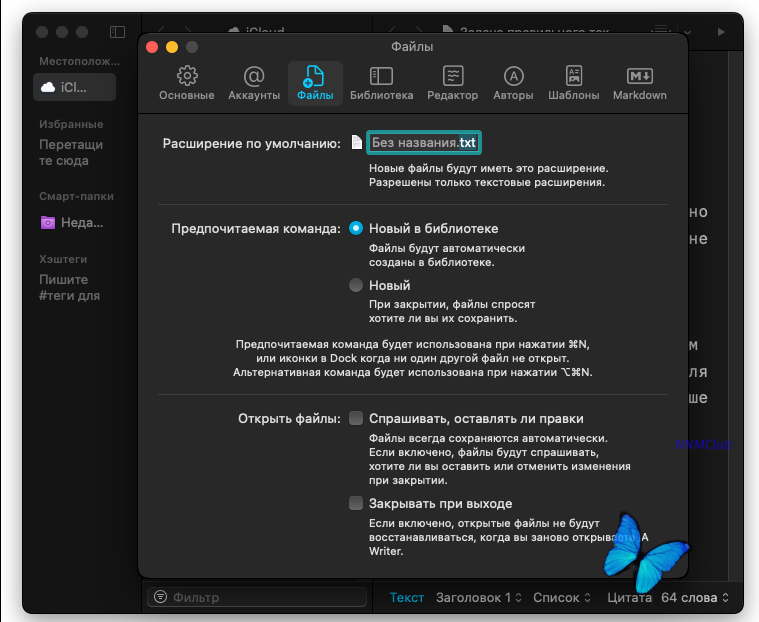Select the Новый в библиотеке radio option

coord(356,228)
